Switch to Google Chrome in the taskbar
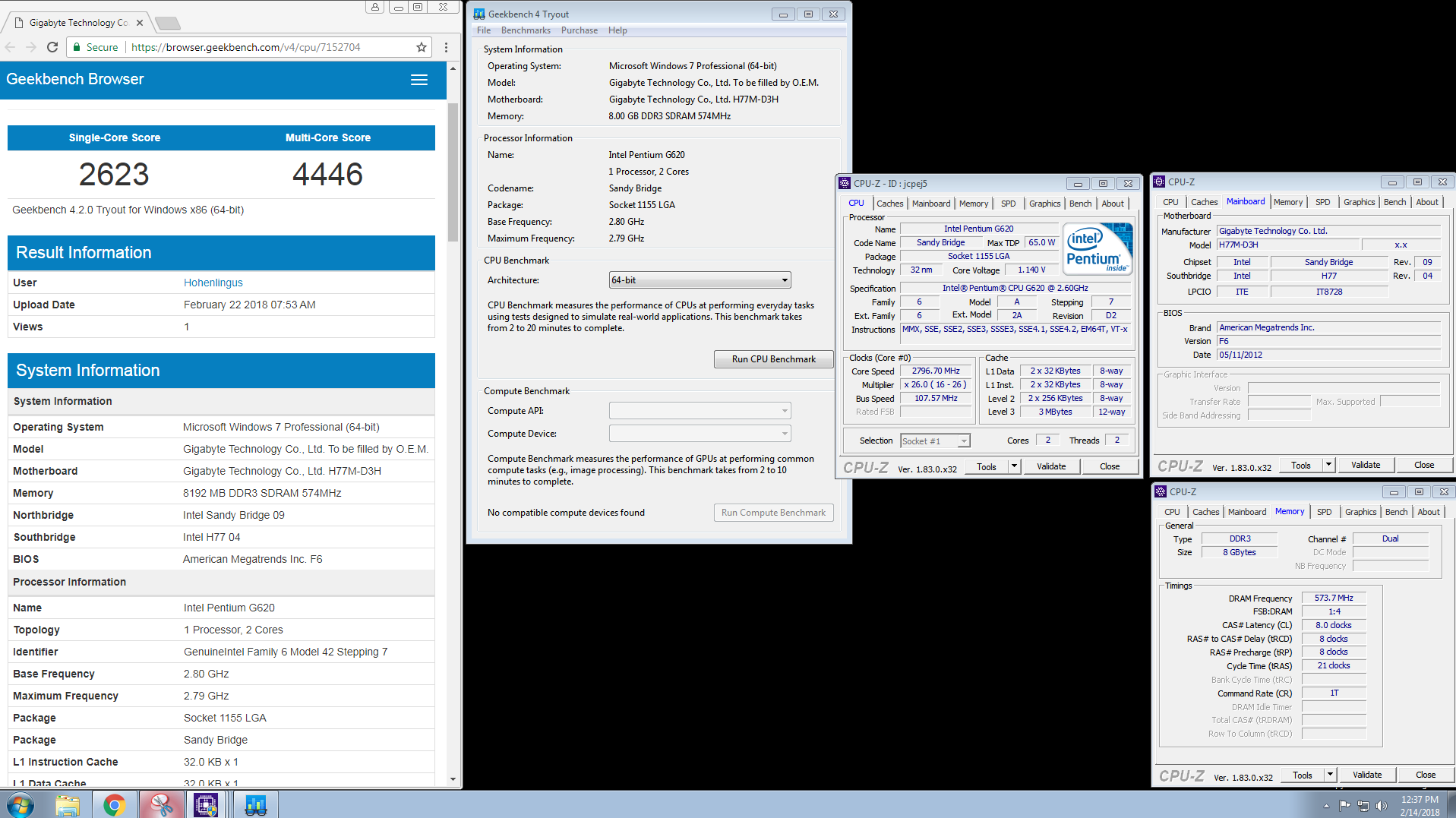Viewport: 1456px width, 818px height. [x=115, y=804]
